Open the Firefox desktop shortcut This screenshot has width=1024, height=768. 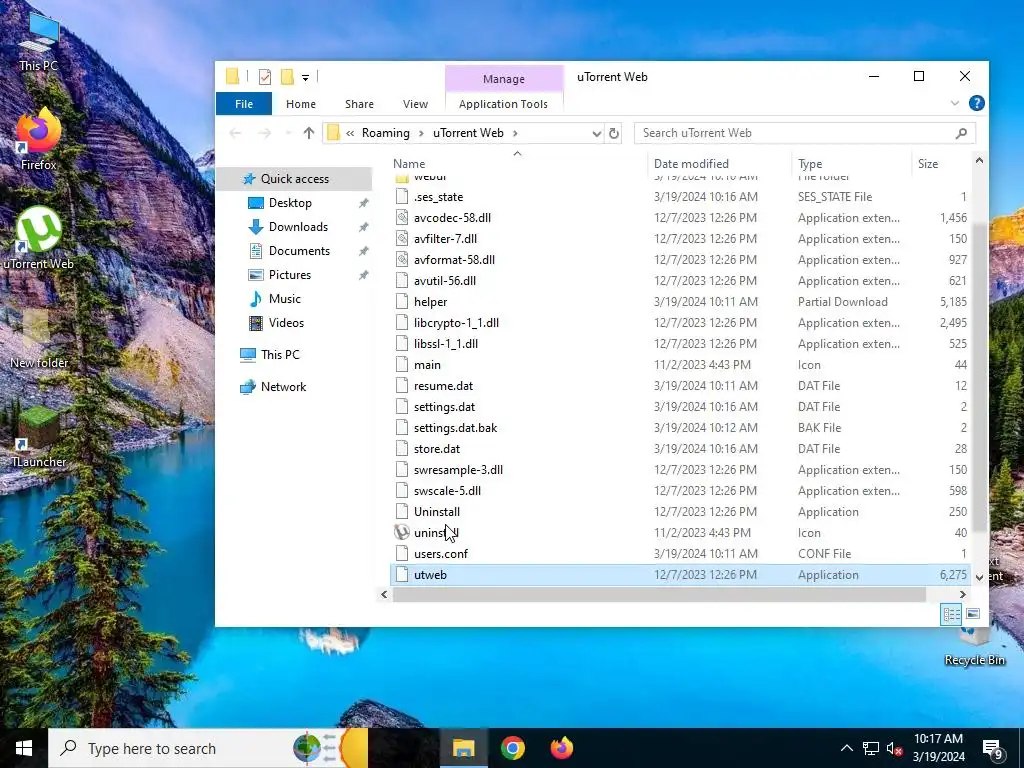coord(39,140)
